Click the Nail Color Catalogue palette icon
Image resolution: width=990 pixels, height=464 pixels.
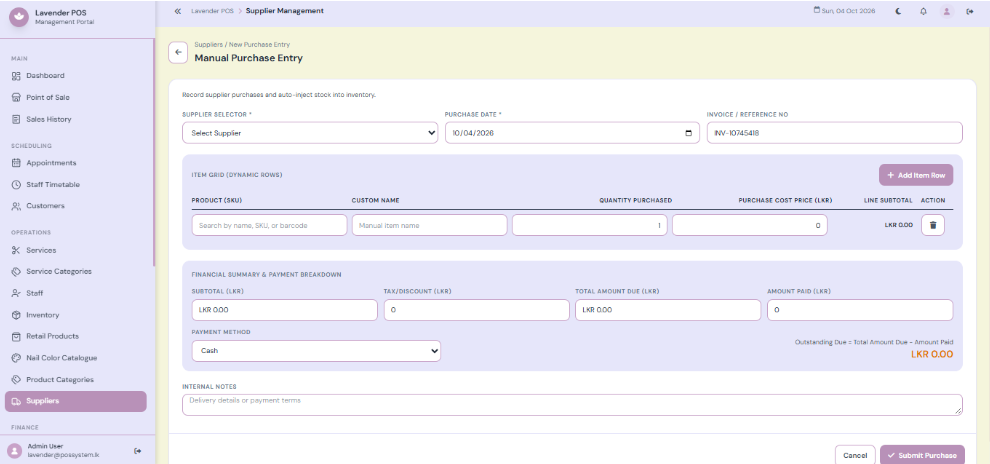click(x=16, y=358)
